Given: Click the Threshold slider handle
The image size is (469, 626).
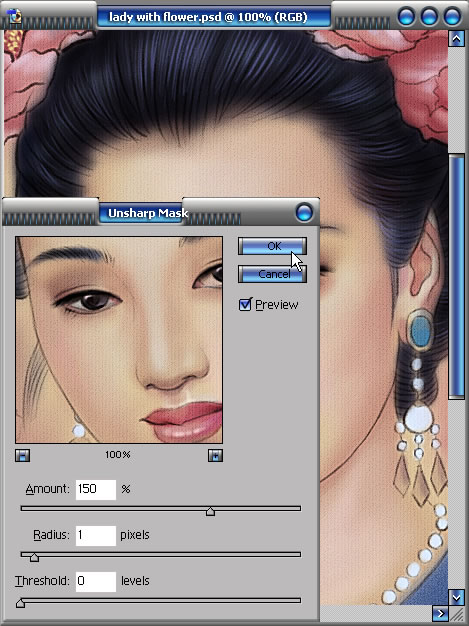Looking at the screenshot, I should (20, 603).
